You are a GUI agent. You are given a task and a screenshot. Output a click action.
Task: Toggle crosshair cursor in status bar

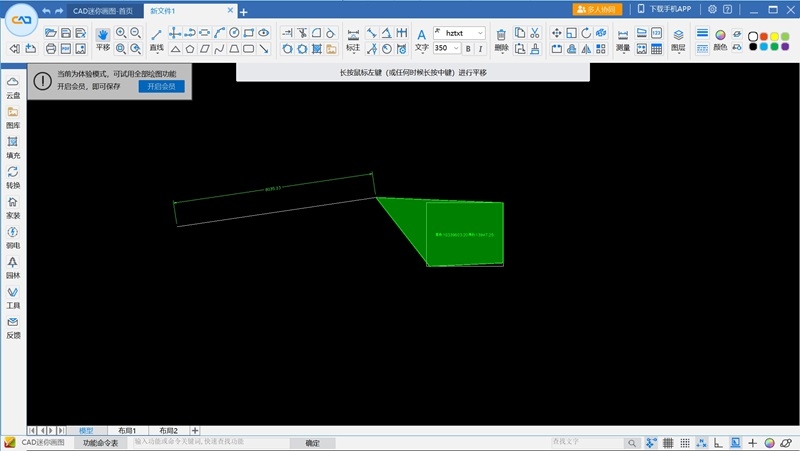click(752, 443)
